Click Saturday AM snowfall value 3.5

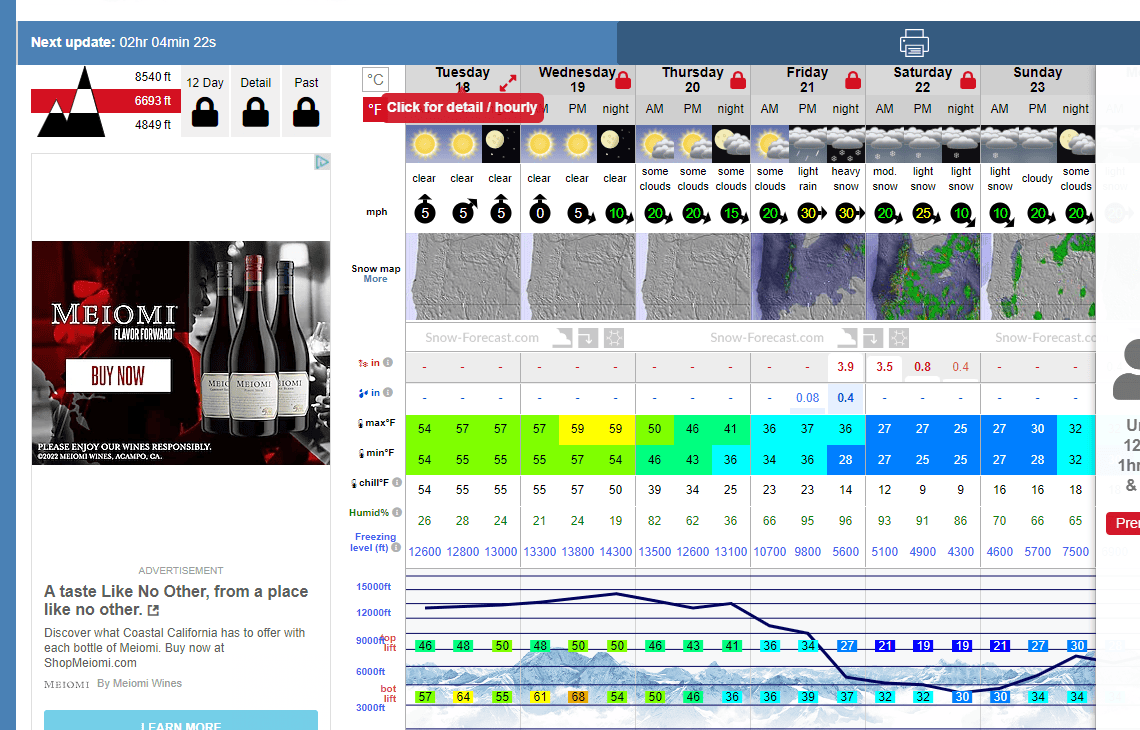[885, 367]
